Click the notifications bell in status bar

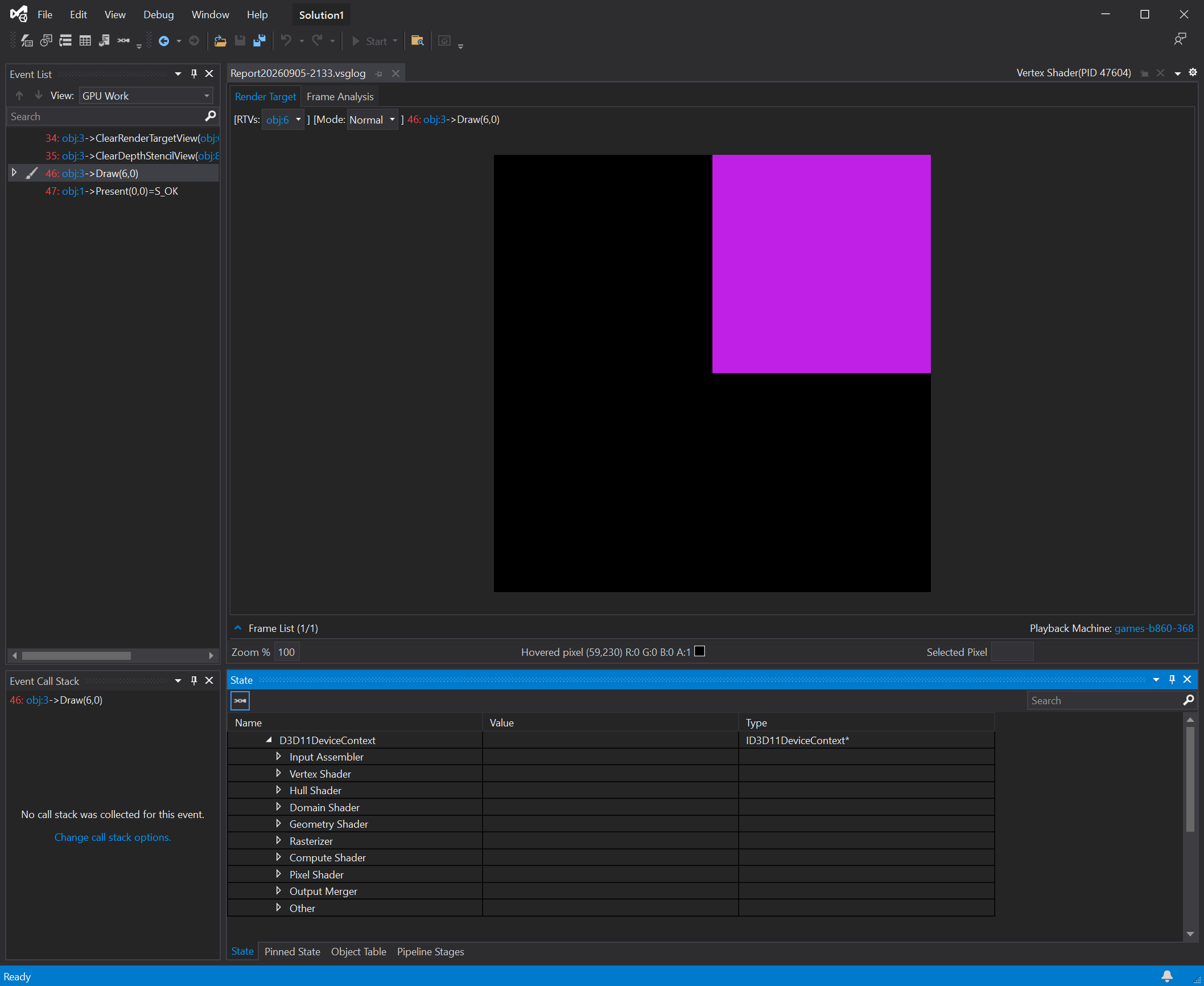(1167, 976)
